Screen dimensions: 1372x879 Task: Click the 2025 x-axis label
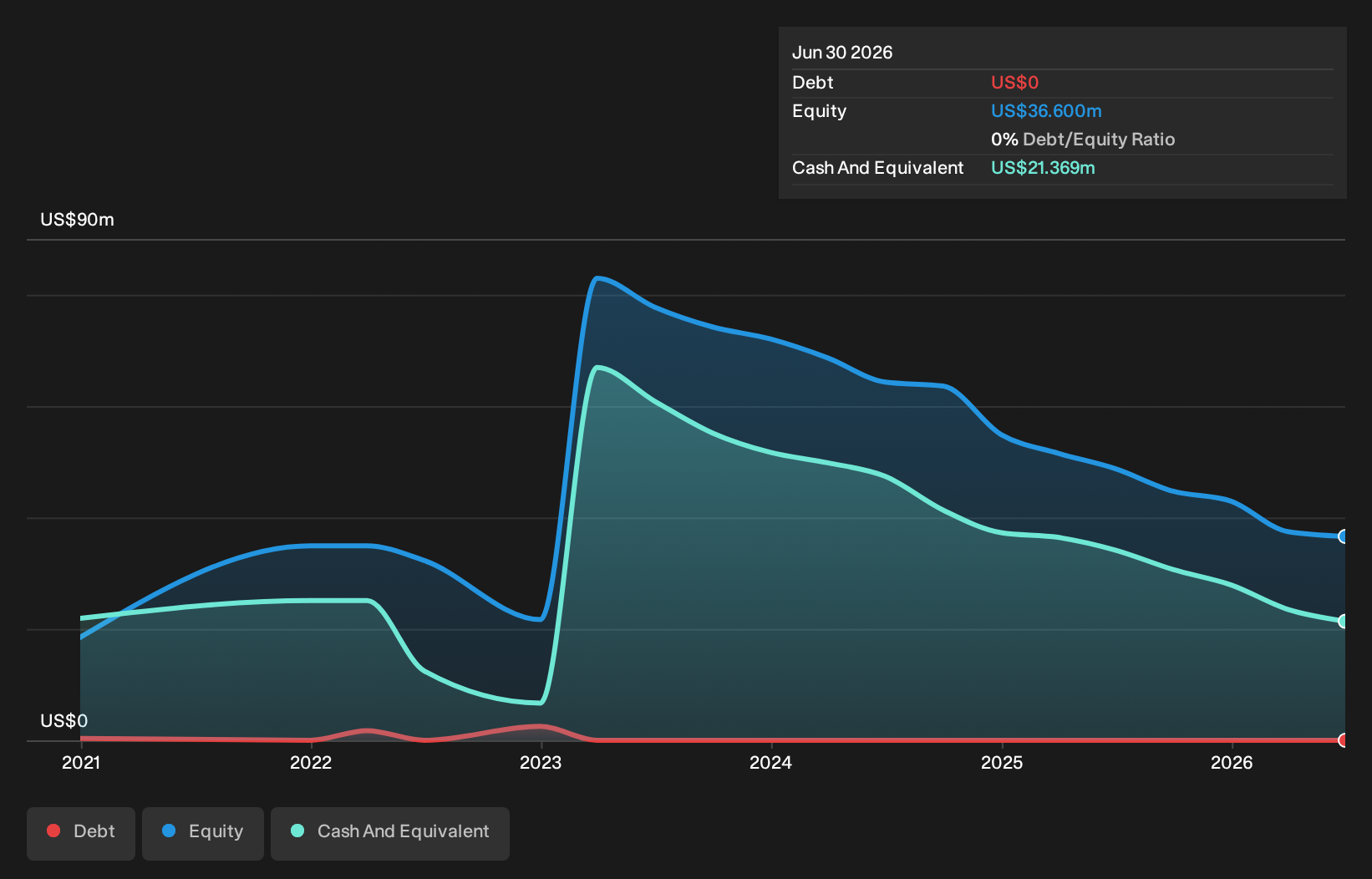[x=1002, y=762]
